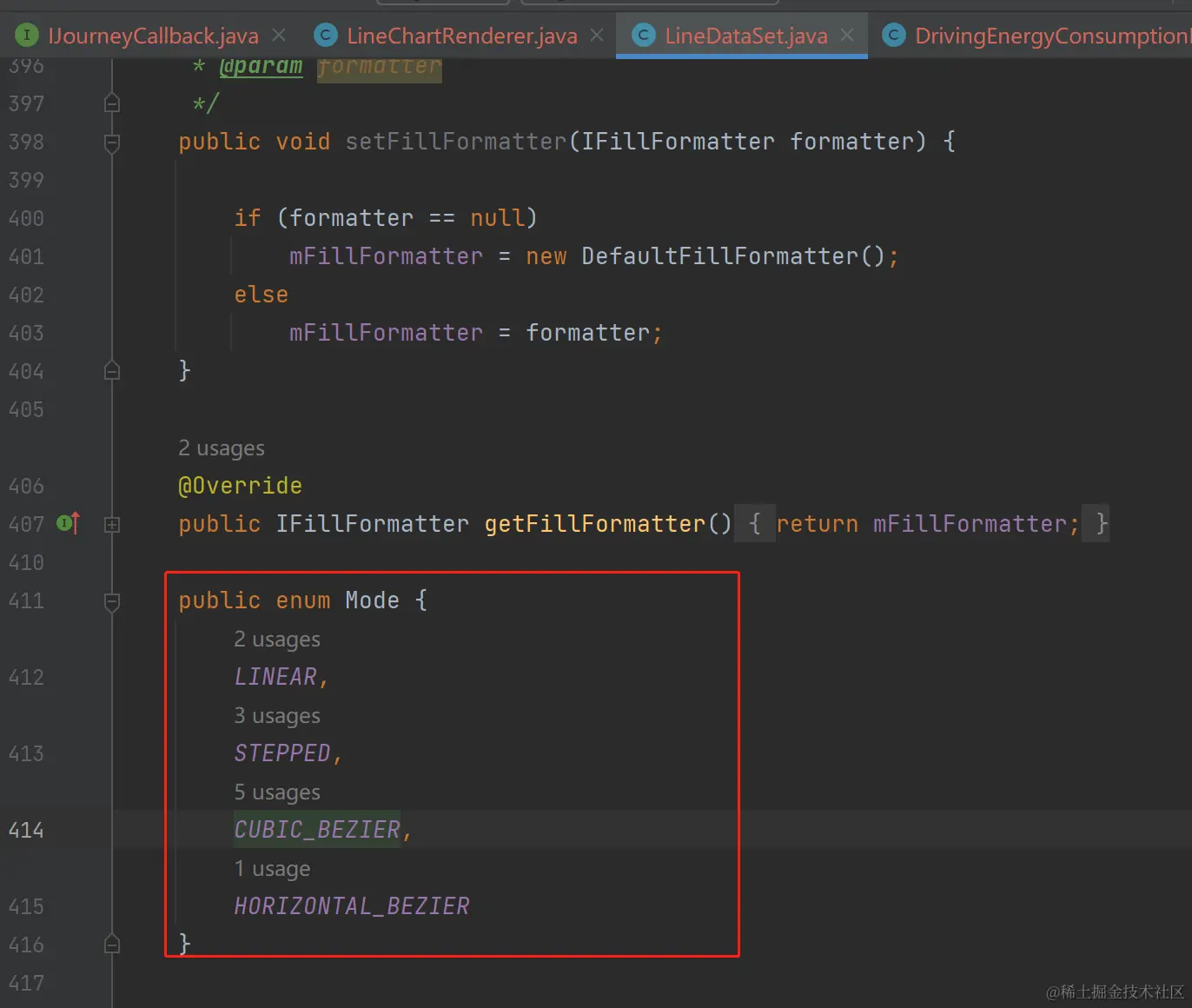Screen dimensions: 1192x1008
Task: Select the LineDataSet.java tab
Action: [x=746, y=36]
